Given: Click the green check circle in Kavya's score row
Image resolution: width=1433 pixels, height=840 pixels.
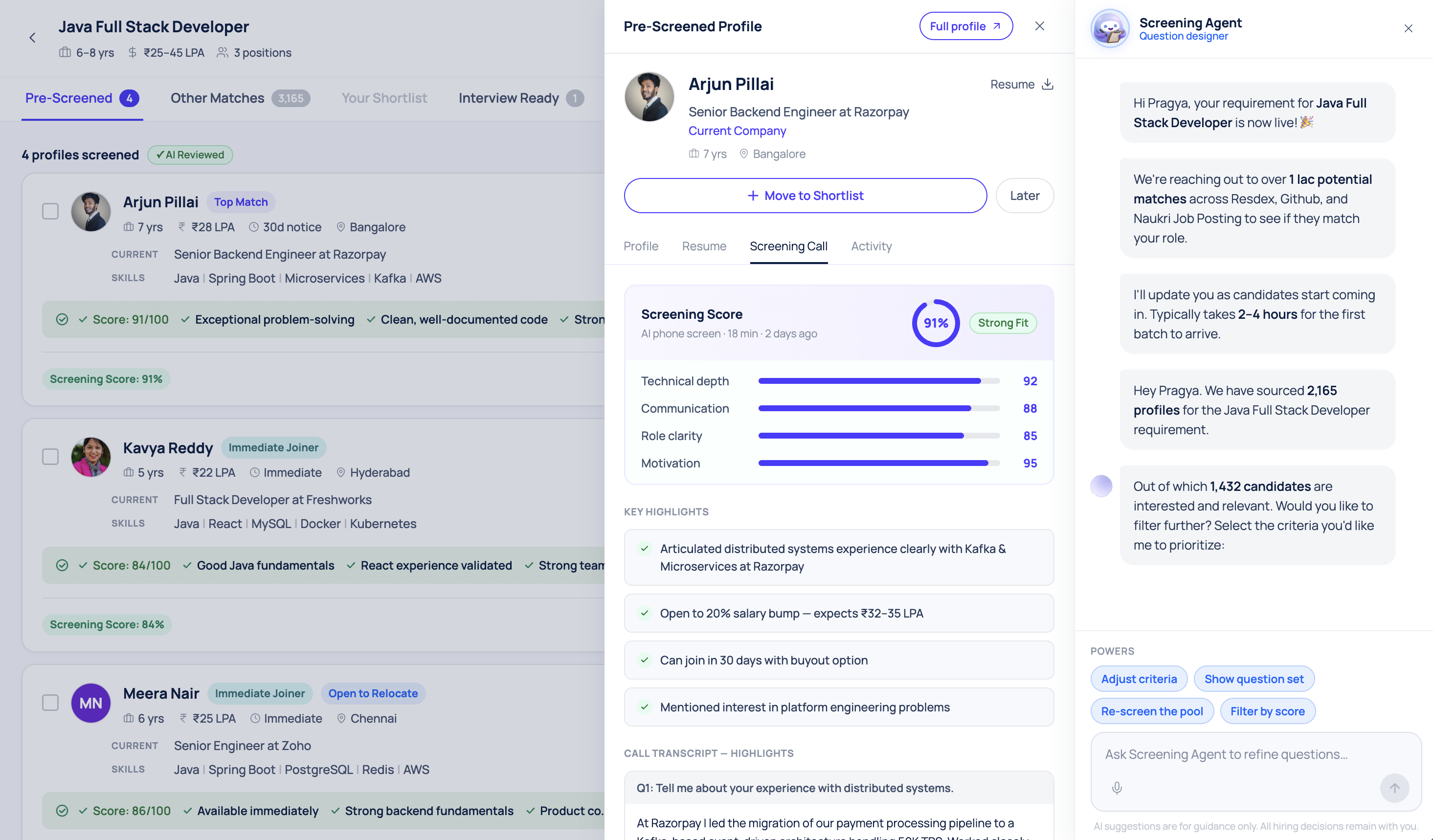Looking at the screenshot, I should tap(62, 566).
